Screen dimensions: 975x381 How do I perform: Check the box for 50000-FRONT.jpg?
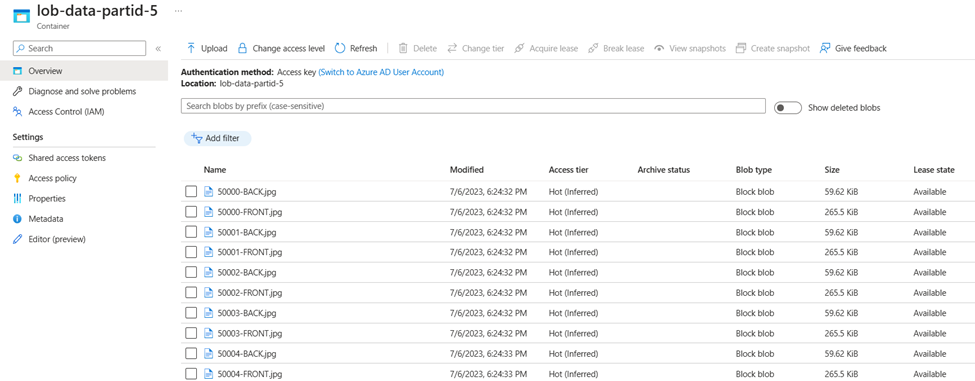191,212
